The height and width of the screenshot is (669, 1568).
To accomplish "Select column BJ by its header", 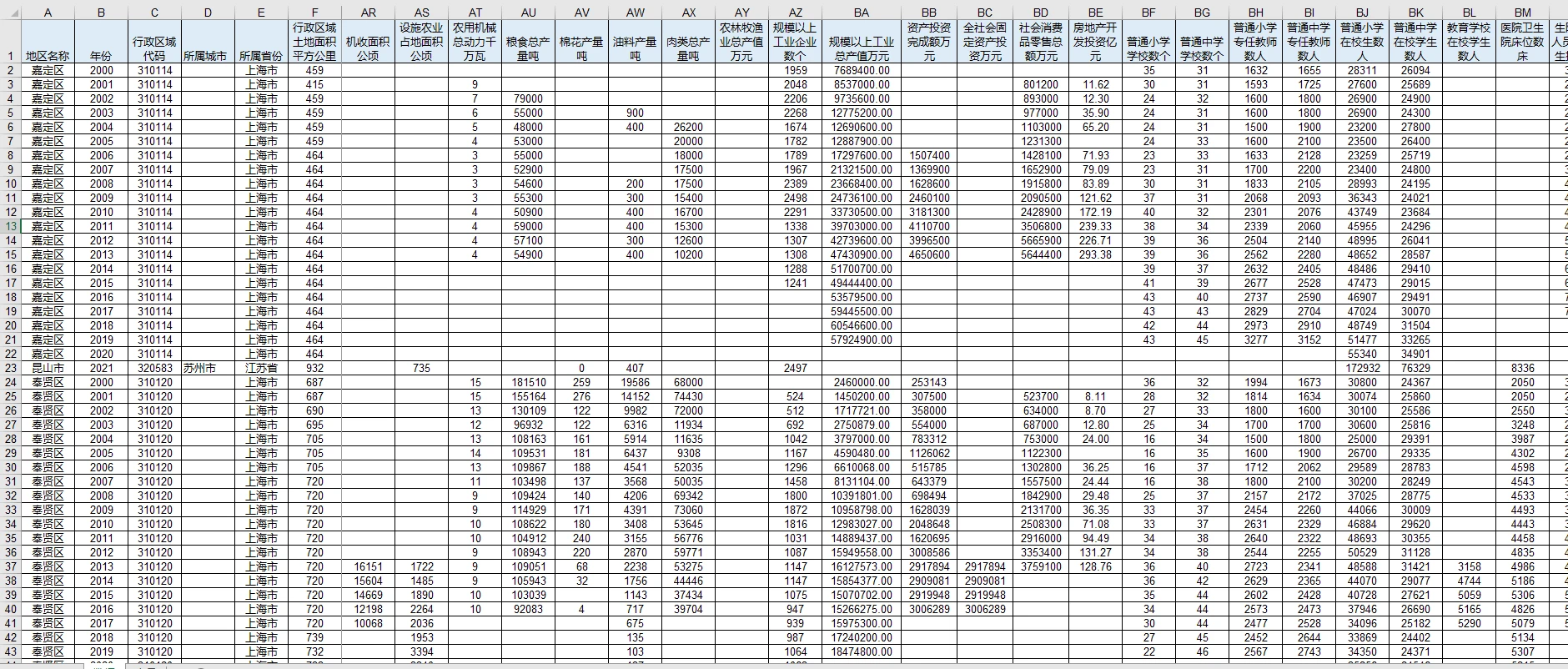I will pos(1362,13).
